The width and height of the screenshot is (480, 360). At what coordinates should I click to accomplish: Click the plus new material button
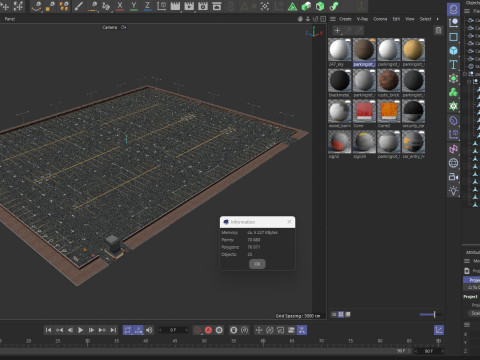pyautogui.click(x=337, y=31)
